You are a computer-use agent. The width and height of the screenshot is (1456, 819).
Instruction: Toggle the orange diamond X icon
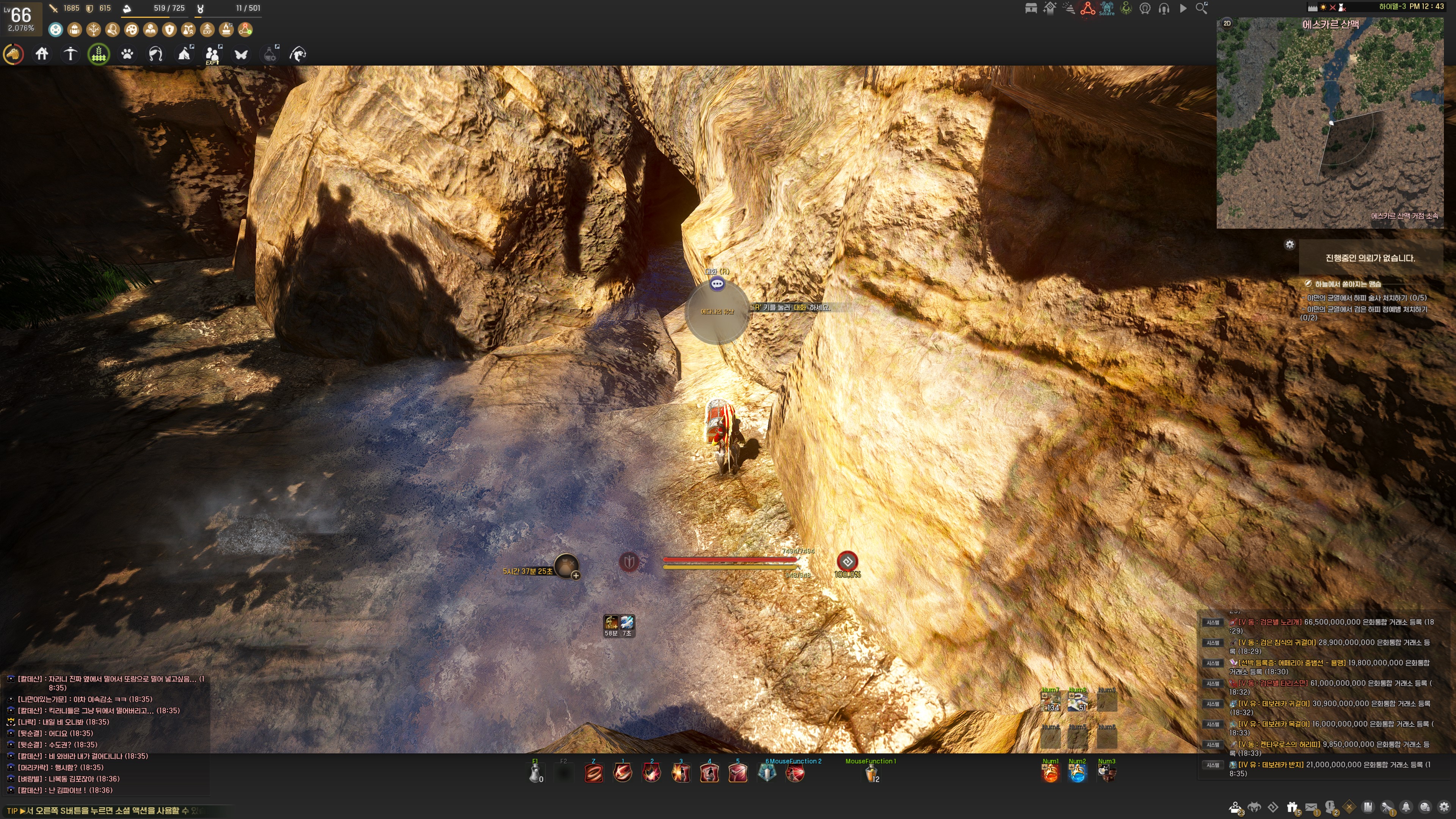coord(1349,807)
